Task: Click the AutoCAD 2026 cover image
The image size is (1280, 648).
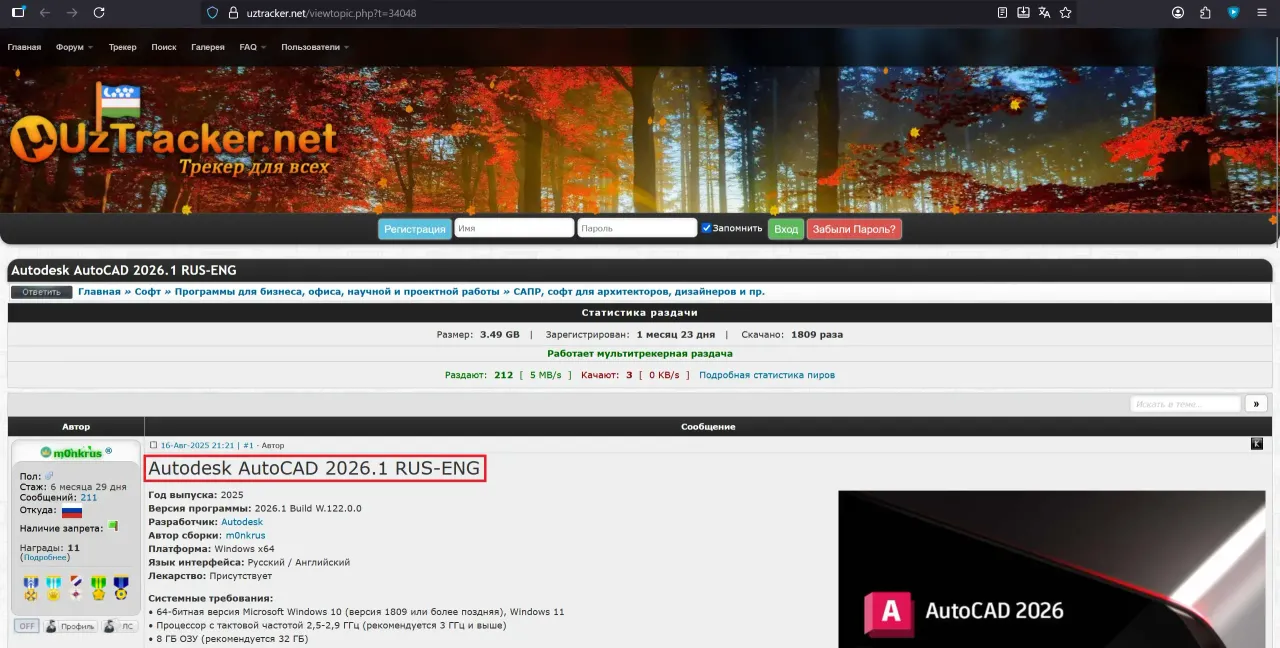Action: [x=1051, y=569]
